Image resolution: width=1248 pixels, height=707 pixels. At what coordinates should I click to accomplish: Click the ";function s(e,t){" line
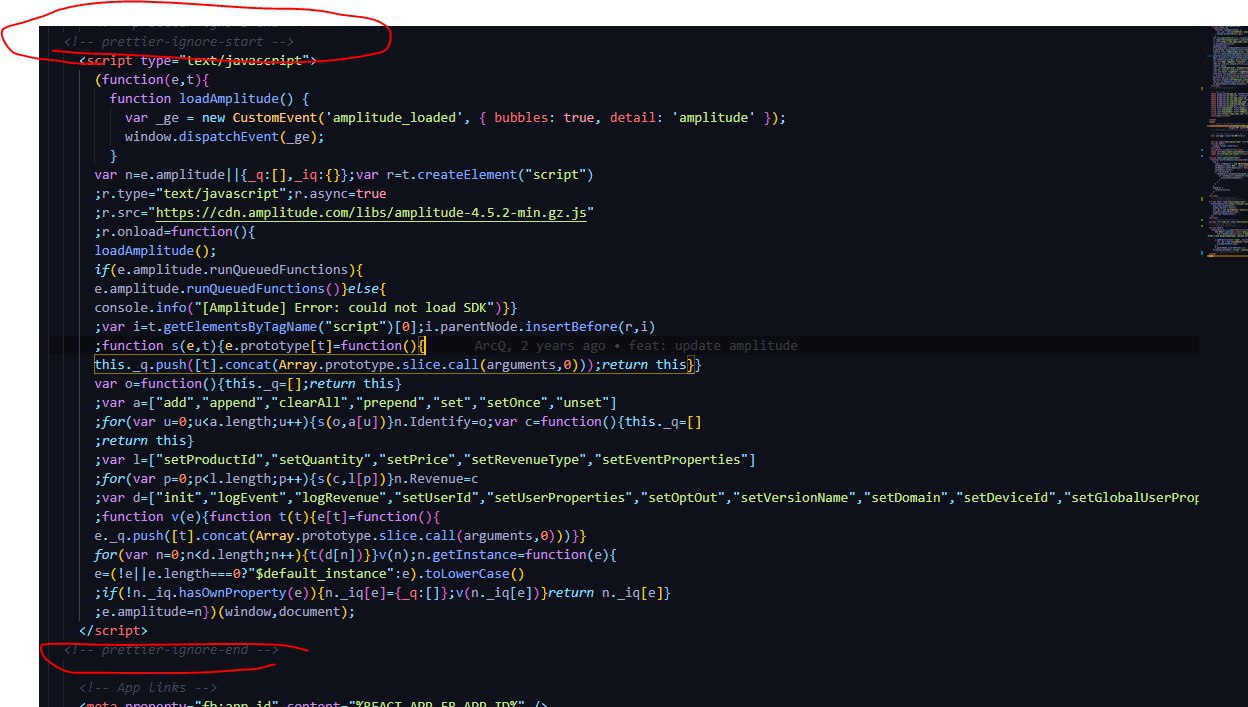coord(260,346)
